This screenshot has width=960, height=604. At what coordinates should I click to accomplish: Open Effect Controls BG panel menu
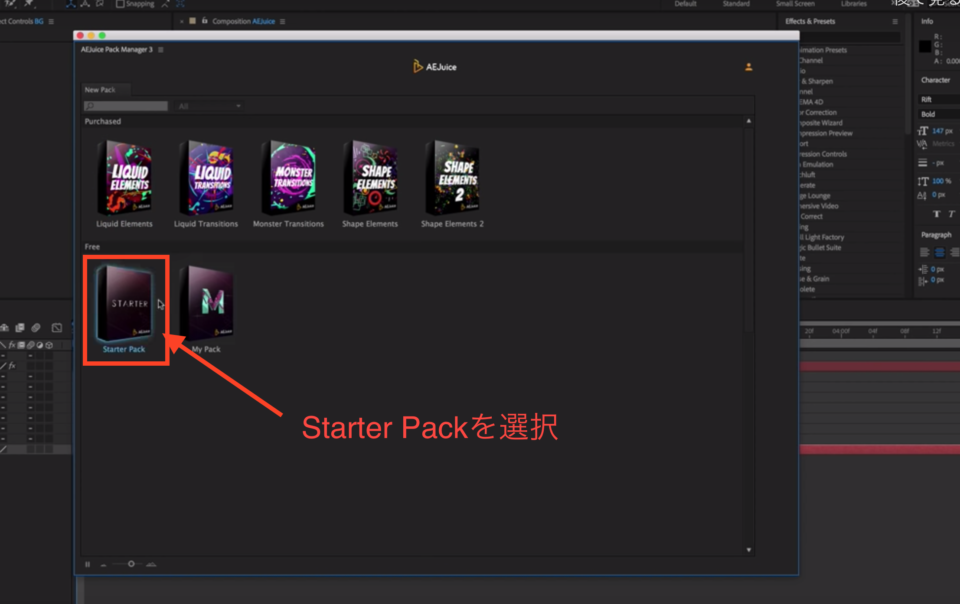pyautogui.click(x=51, y=21)
